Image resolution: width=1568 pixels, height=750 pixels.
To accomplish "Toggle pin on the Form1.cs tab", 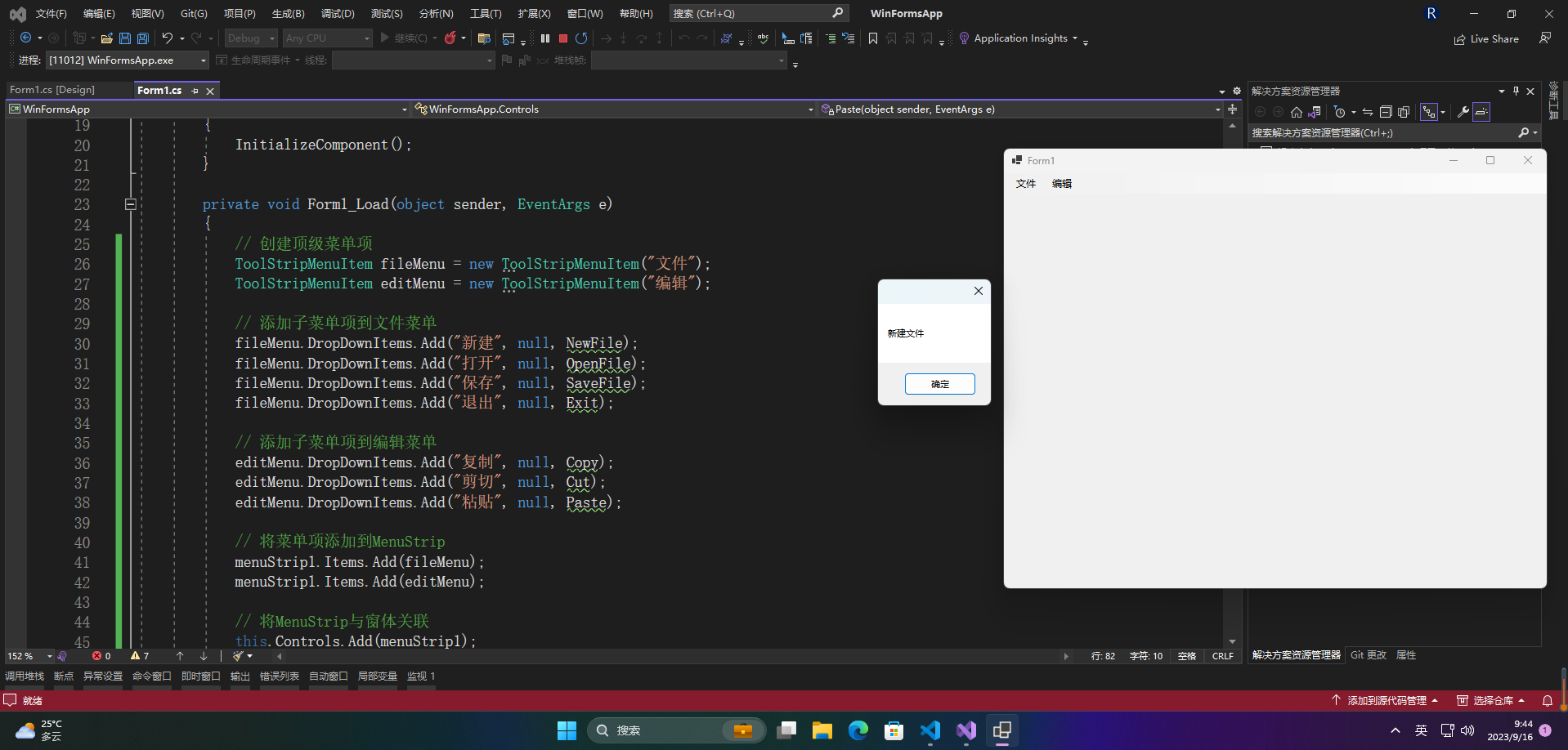I will [195, 91].
